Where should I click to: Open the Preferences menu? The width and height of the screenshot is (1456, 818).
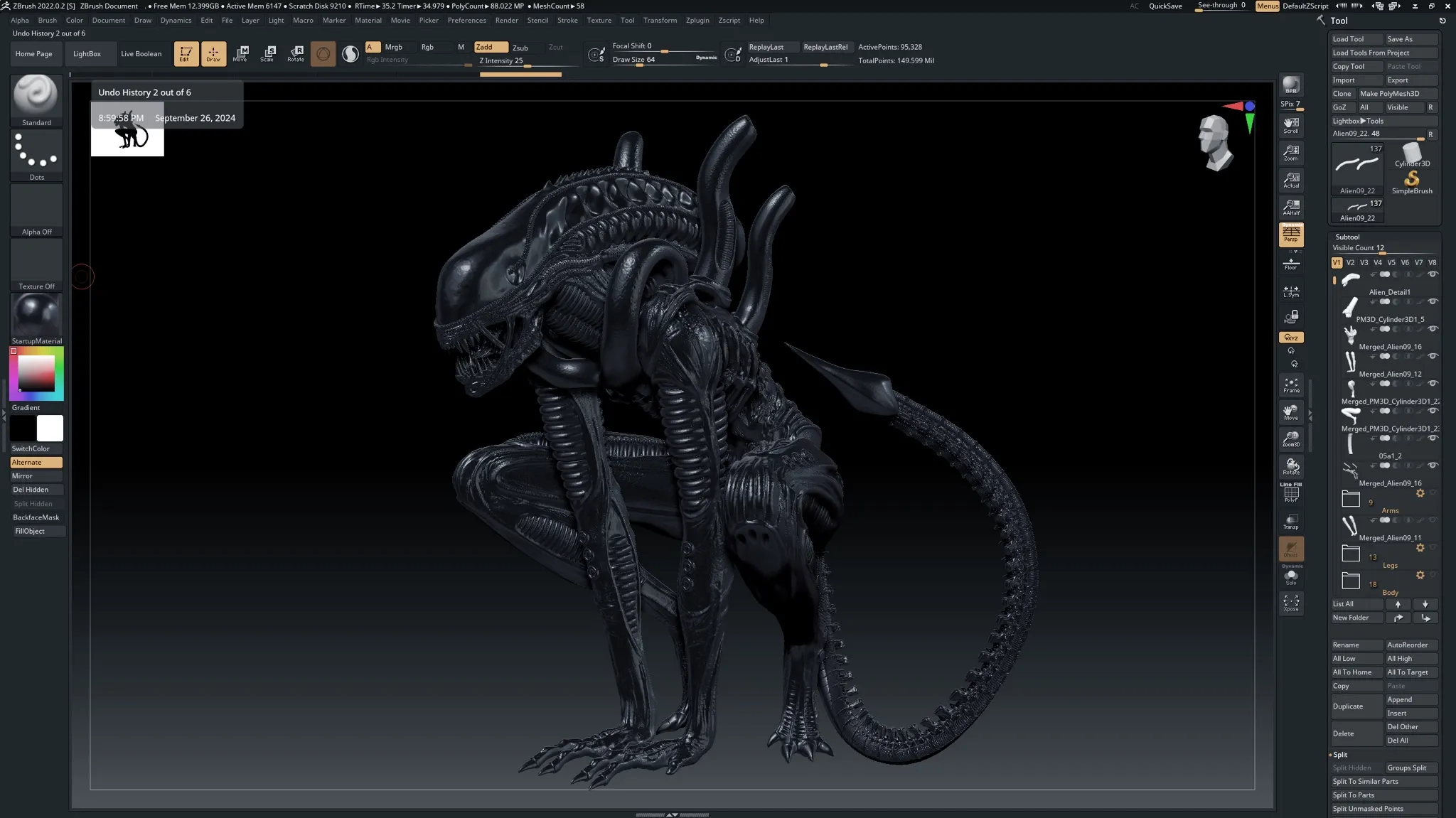pyautogui.click(x=466, y=20)
